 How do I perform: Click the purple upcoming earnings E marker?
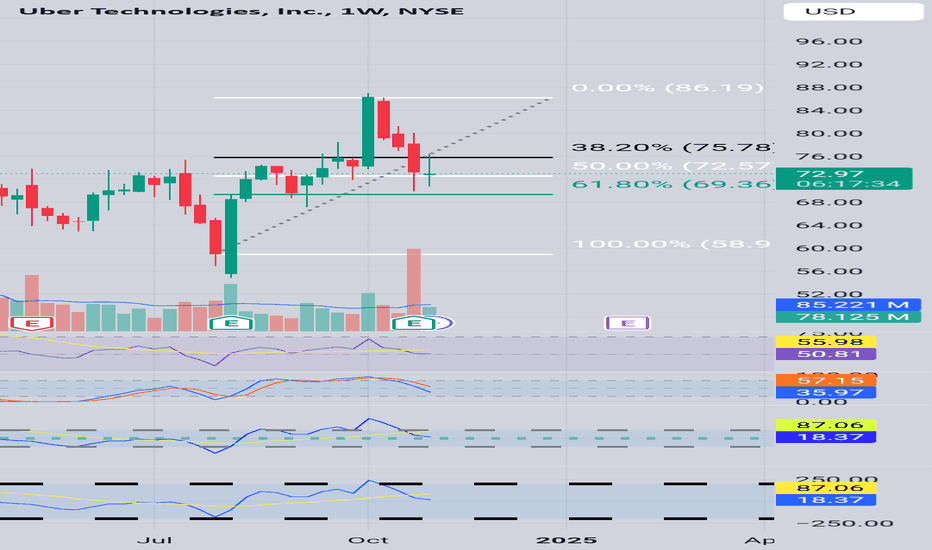click(x=628, y=323)
